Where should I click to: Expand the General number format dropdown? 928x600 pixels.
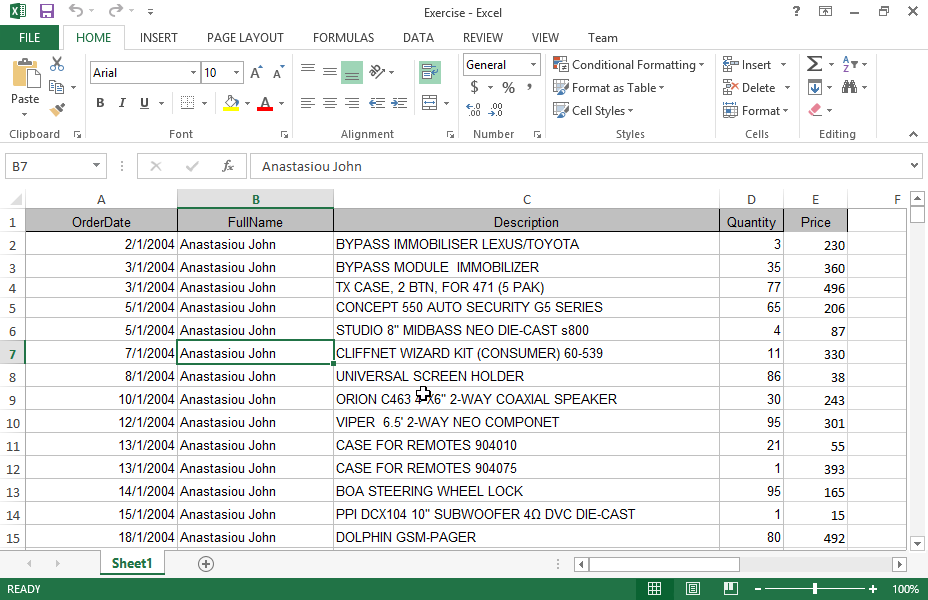pos(533,65)
